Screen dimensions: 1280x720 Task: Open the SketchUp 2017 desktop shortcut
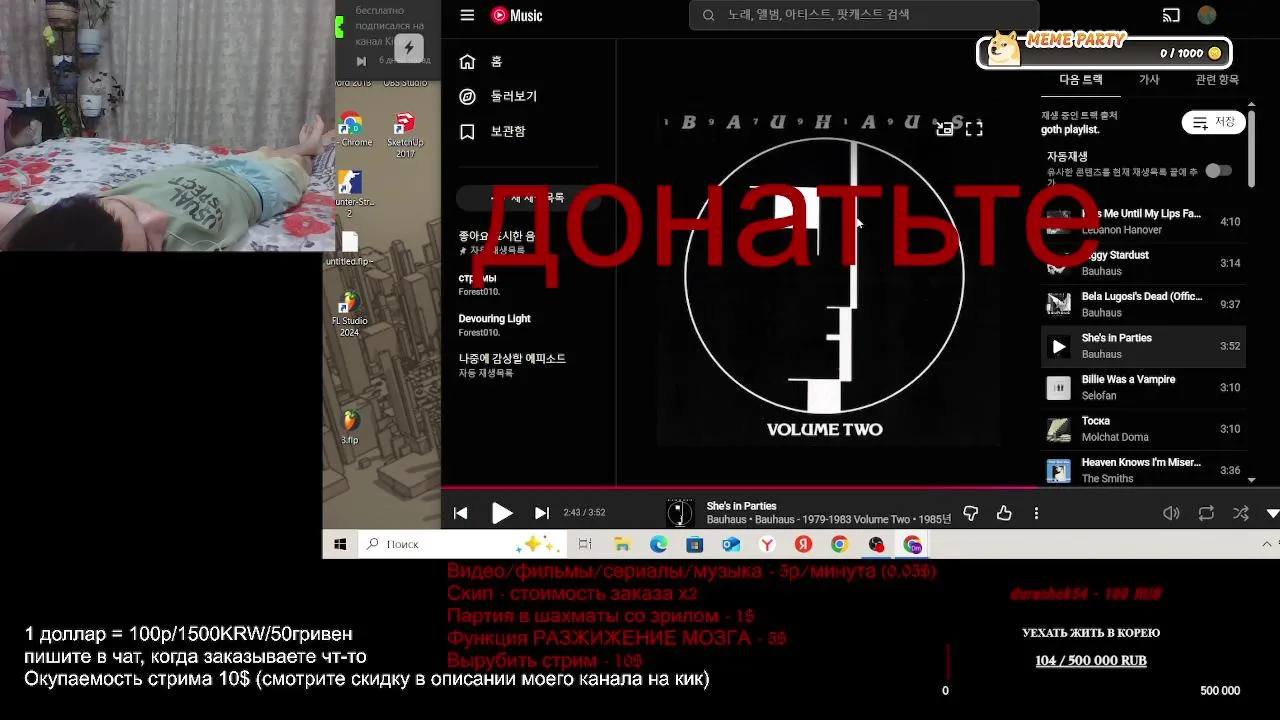click(404, 135)
